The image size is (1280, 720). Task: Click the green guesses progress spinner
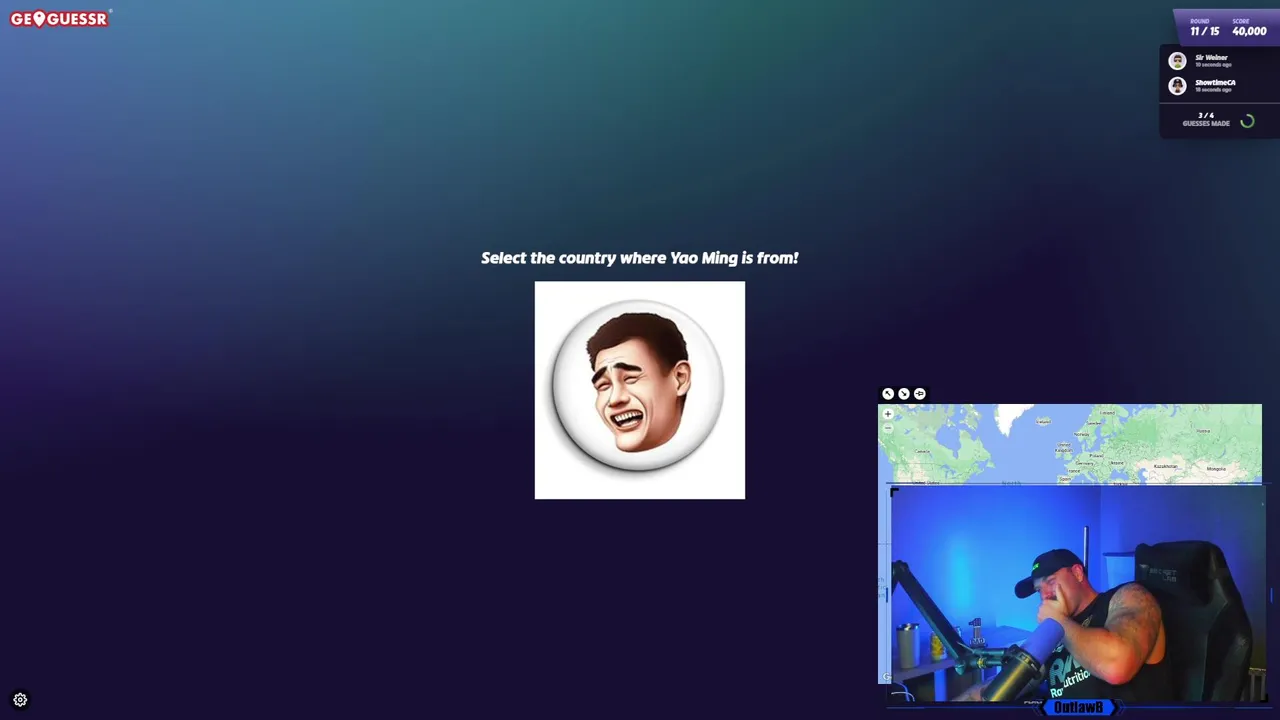tap(1247, 122)
